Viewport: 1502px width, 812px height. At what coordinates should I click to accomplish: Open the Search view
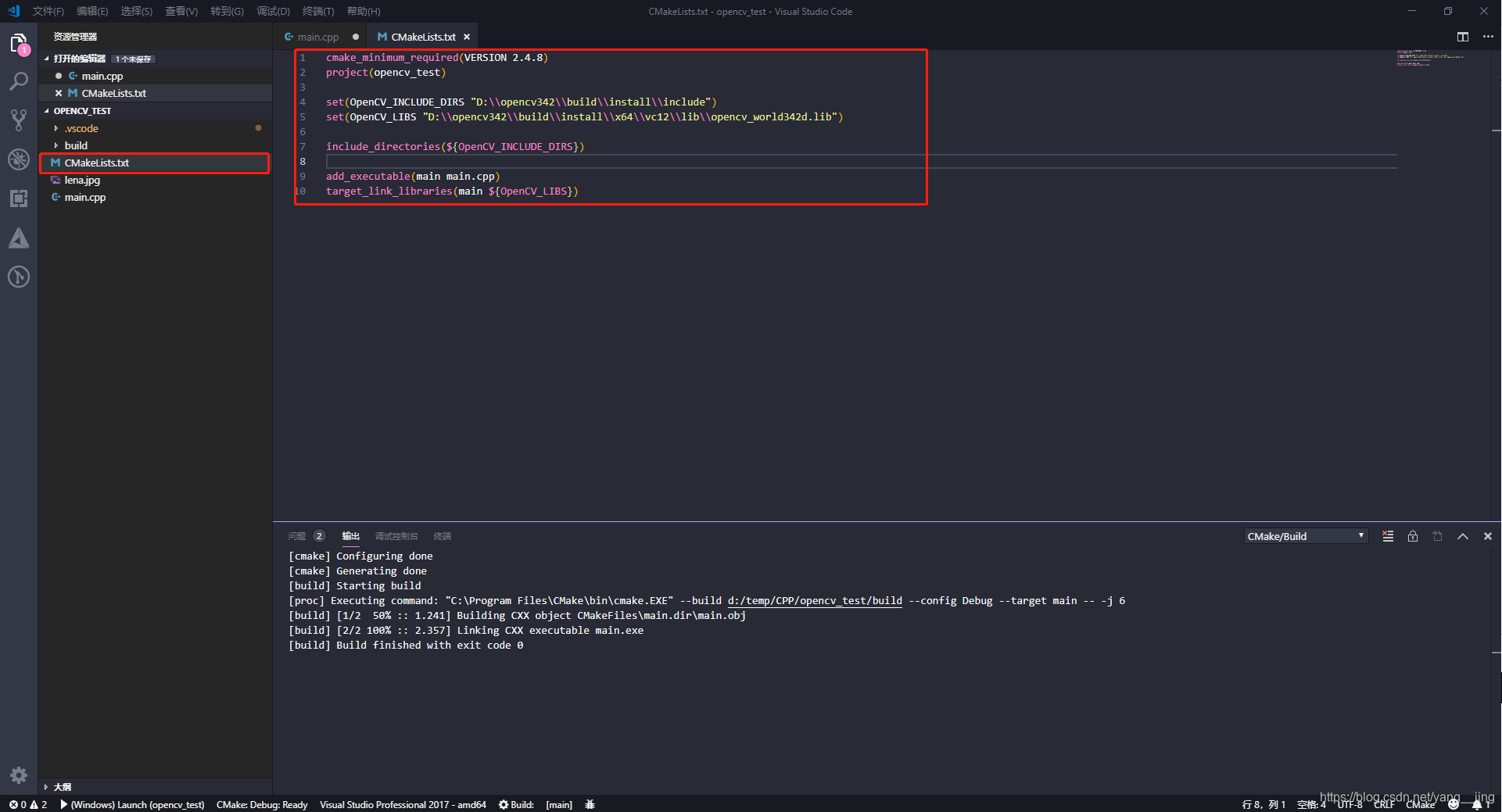[19, 80]
